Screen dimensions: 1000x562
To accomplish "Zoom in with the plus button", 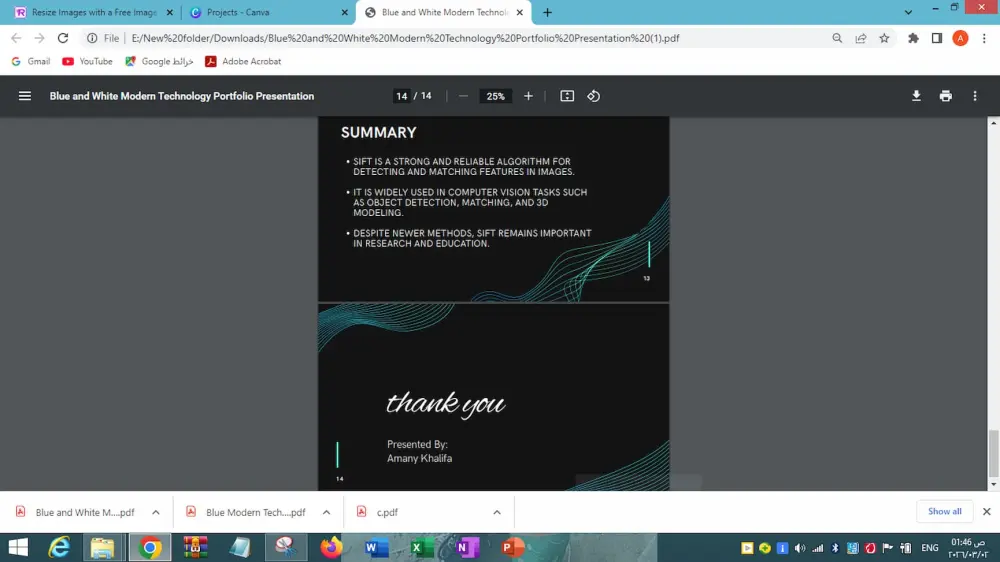I will pos(528,96).
